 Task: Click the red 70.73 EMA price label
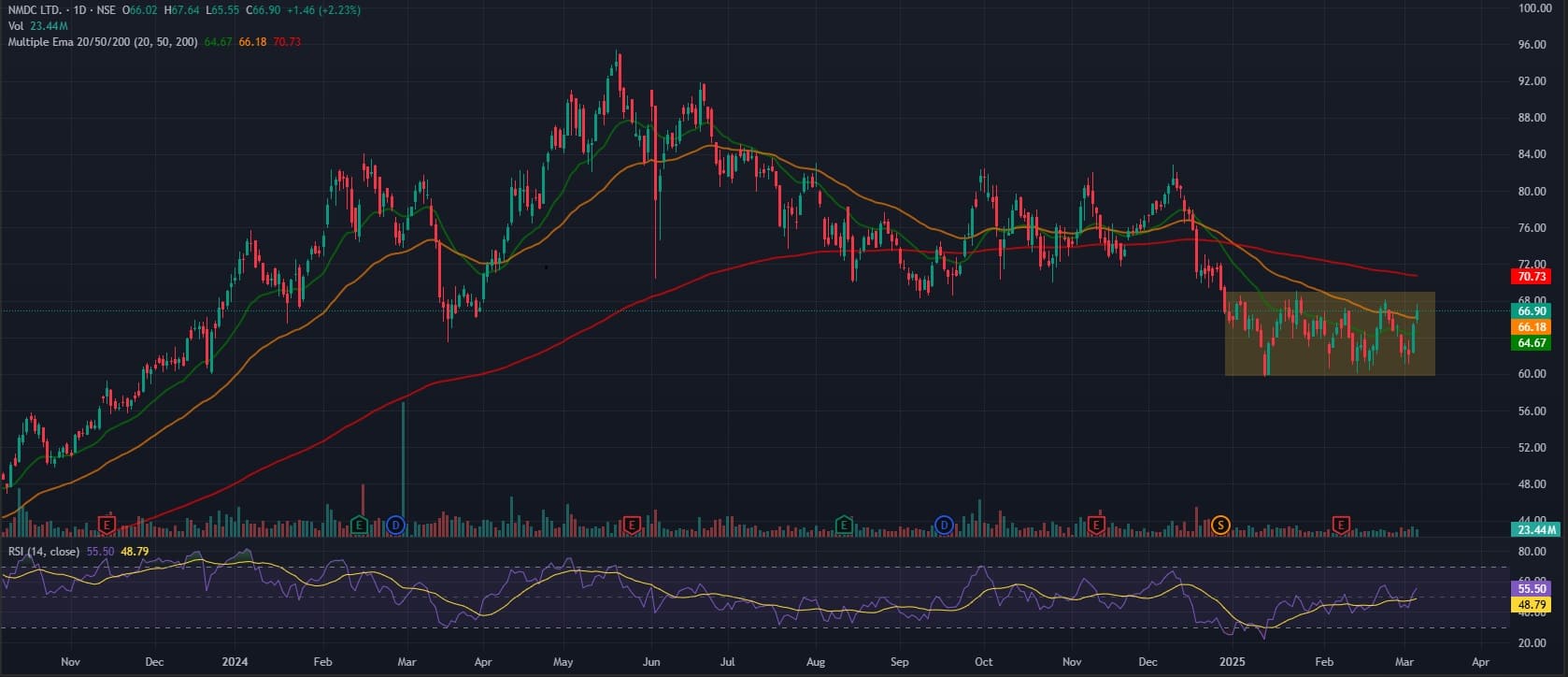[x=1532, y=277]
